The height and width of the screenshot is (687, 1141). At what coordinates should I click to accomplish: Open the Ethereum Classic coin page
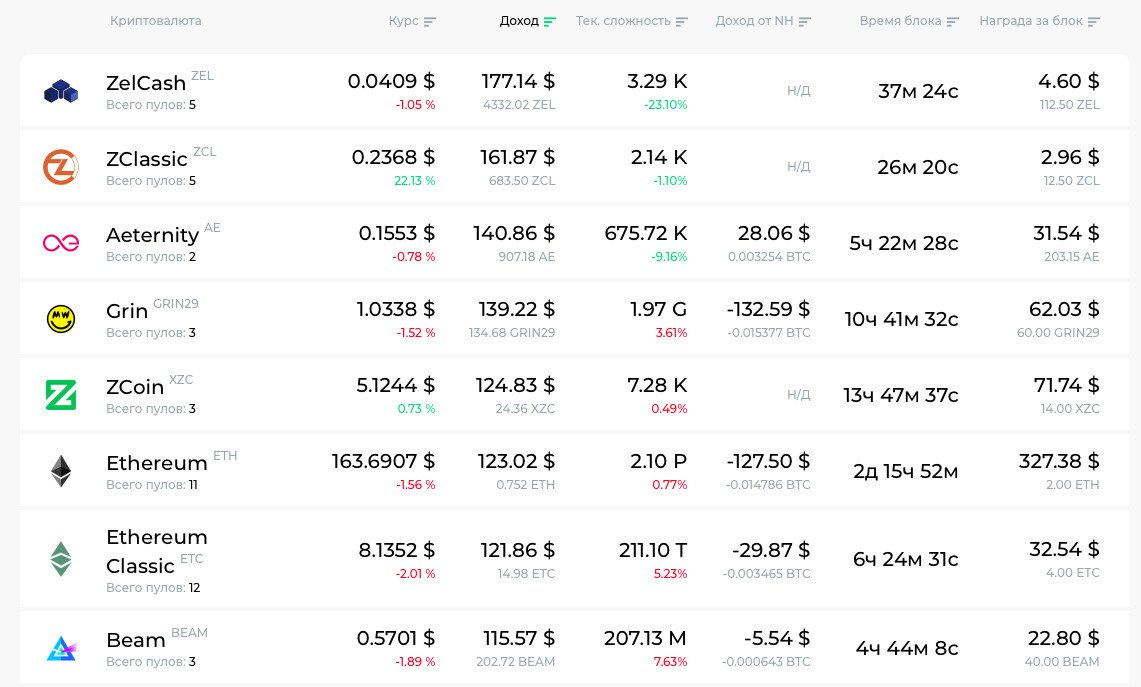[x=156, y=552]
